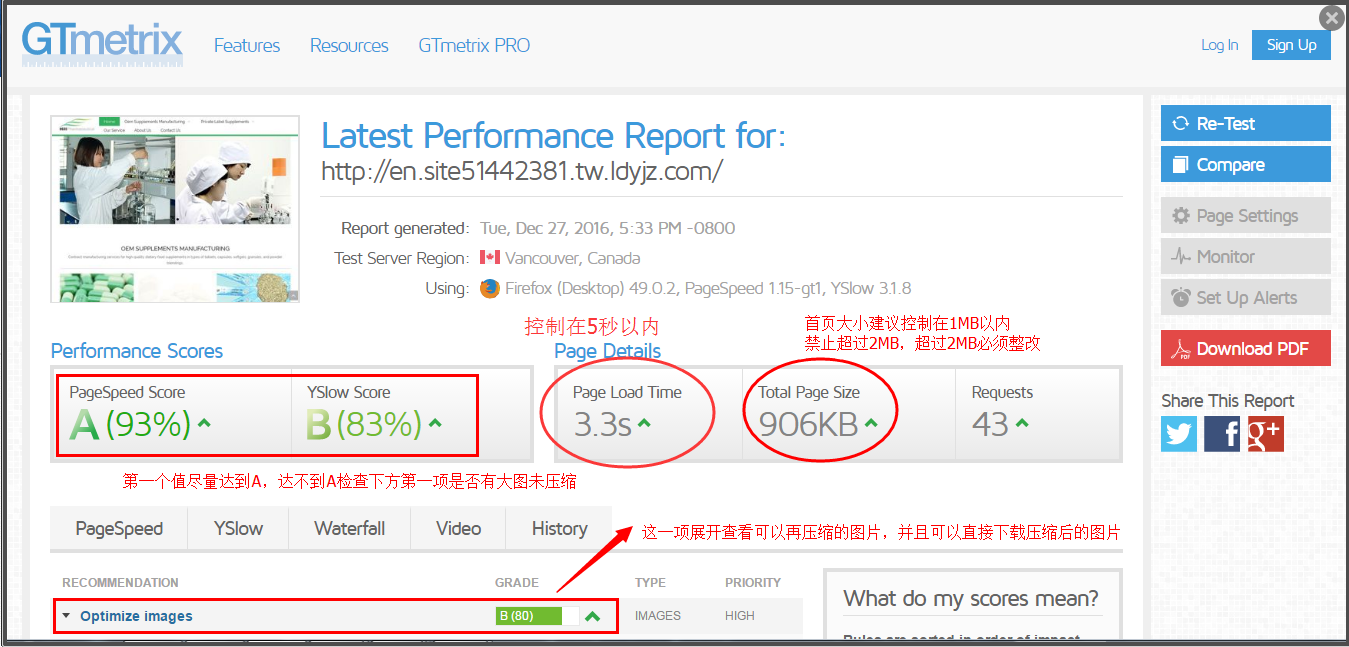
Task: Open the Log In link
Action: click(1219, 44)
